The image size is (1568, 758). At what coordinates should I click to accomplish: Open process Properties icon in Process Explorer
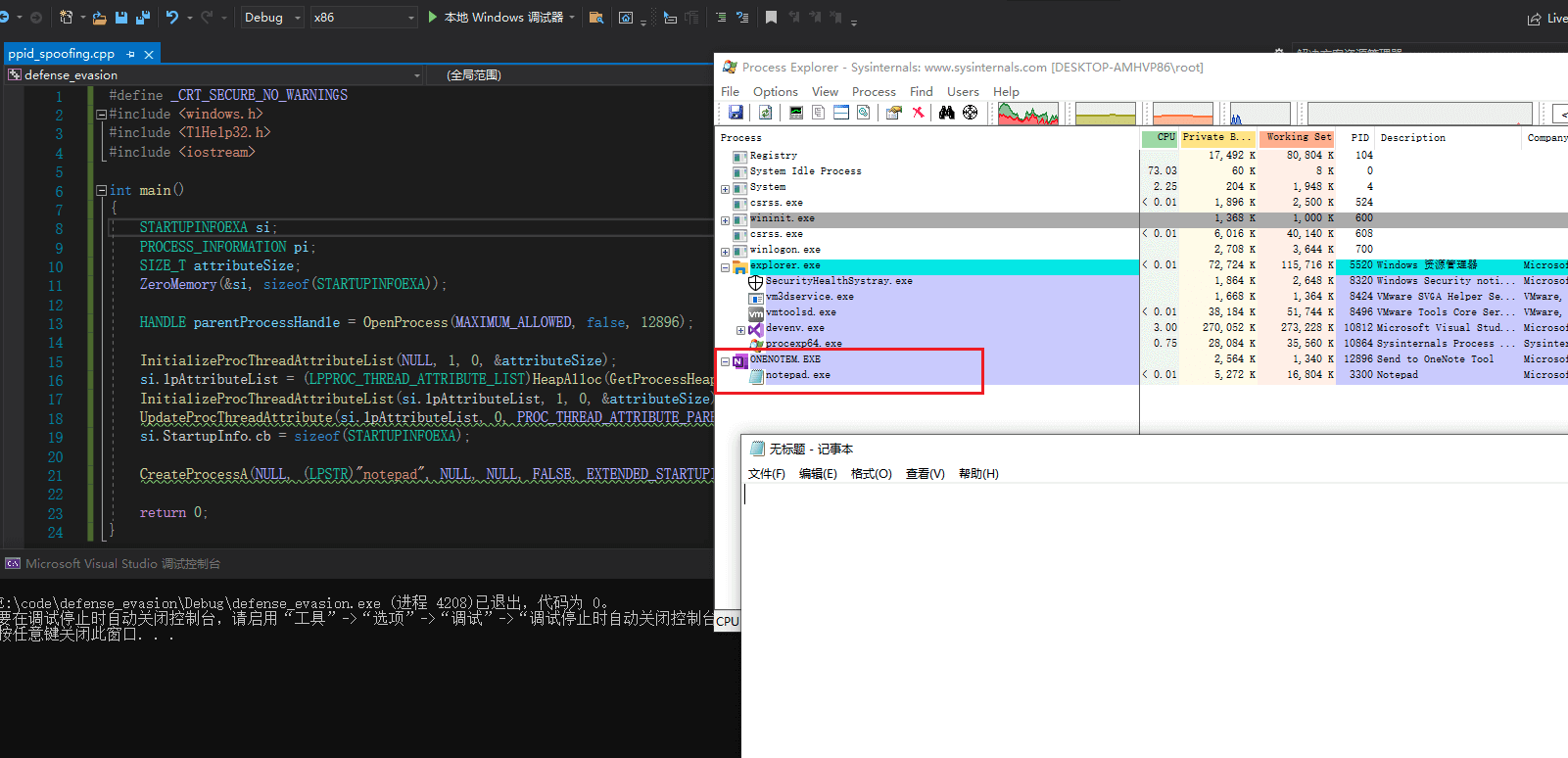[893, 113]
